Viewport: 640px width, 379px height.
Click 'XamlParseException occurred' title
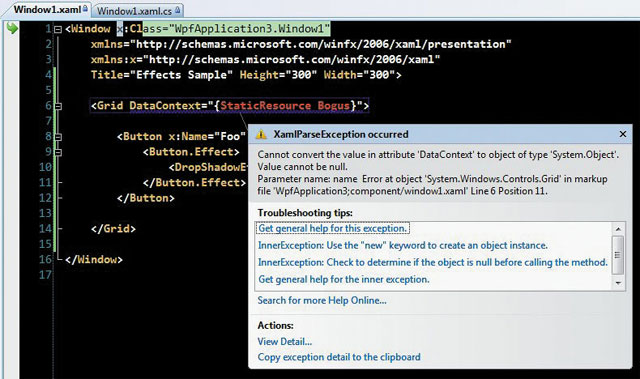tap(341, 134)
